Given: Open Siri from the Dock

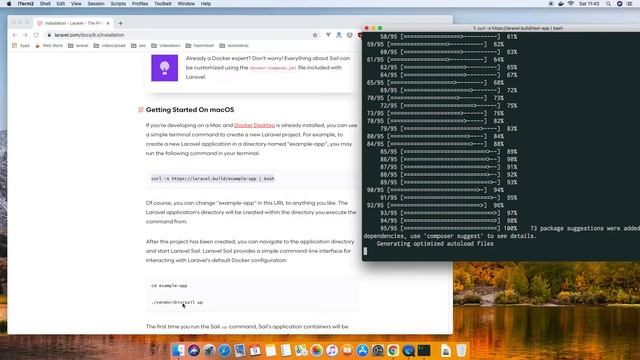Looking at the screenshot, I should (x=194, y=350).
